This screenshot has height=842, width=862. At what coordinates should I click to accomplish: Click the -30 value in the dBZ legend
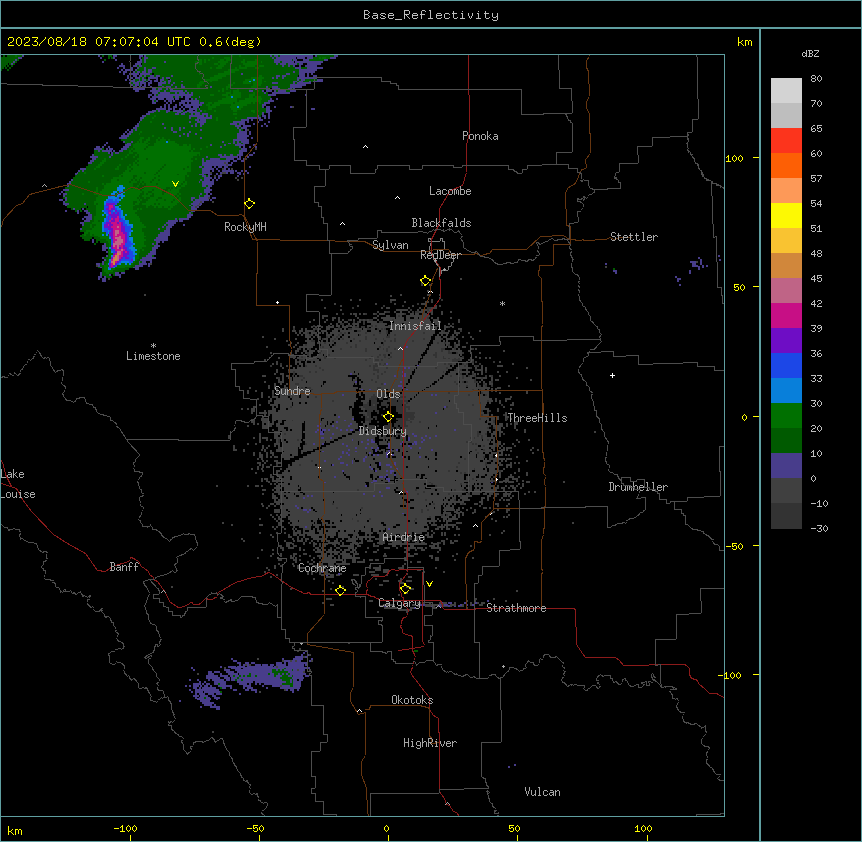coord(819,528)
